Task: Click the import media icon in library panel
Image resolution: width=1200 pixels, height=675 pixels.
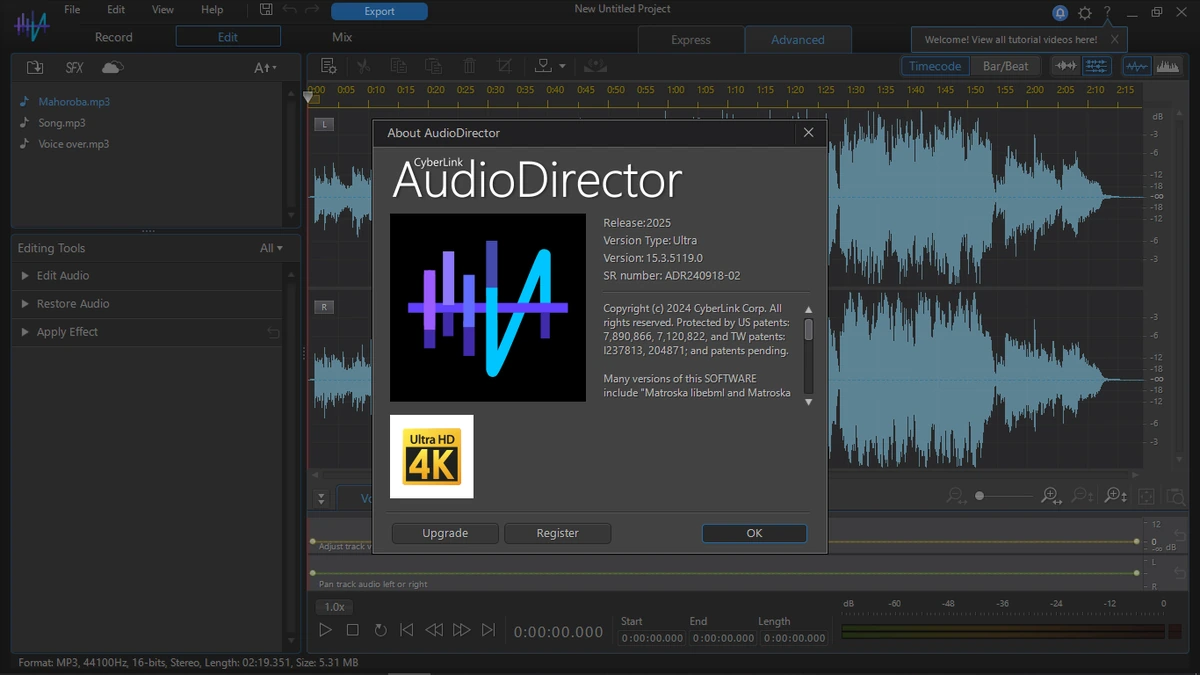Action: click(x=35, y=67)
